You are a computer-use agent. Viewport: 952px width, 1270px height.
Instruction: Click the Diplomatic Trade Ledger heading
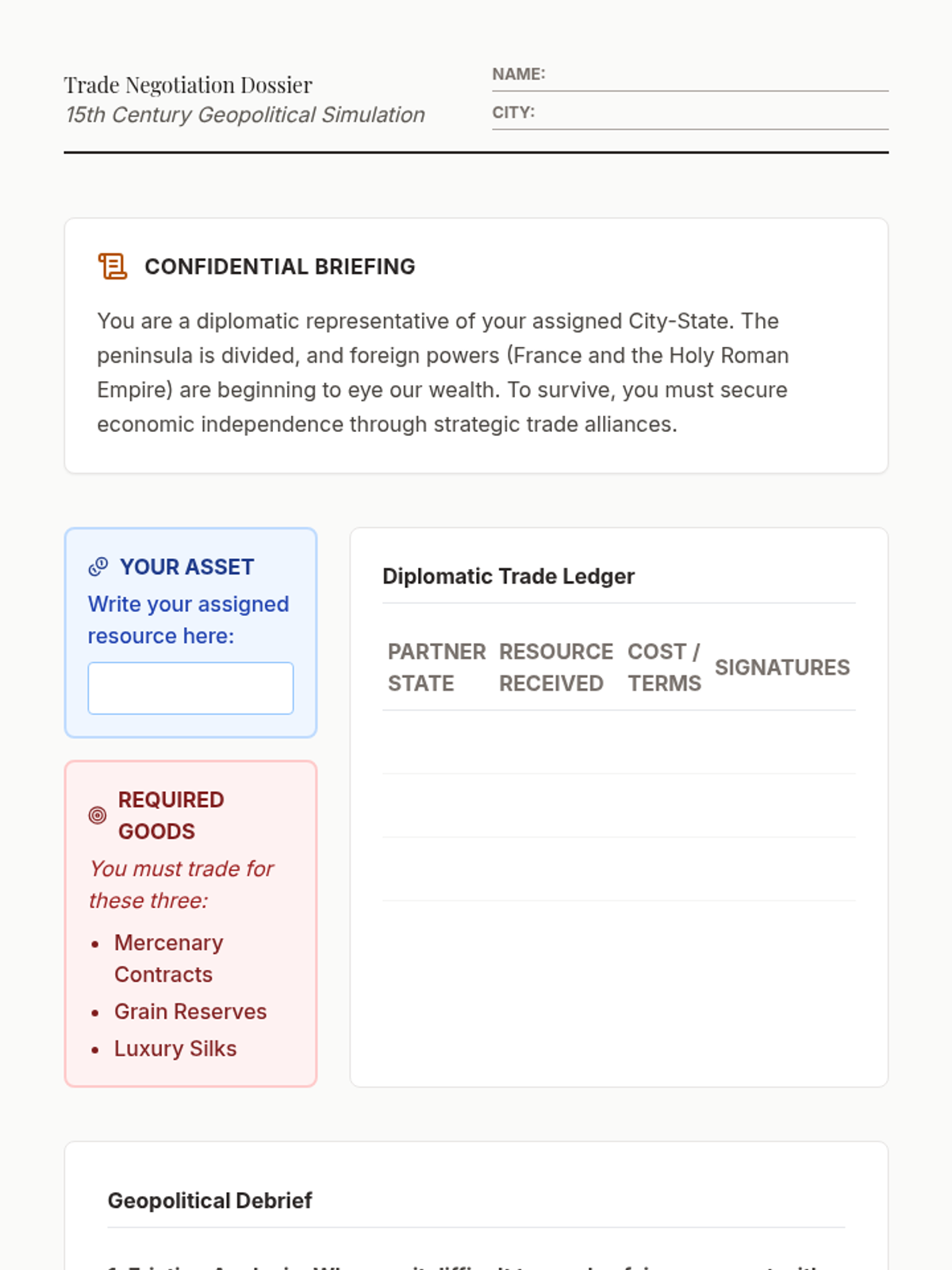point(509,576)
